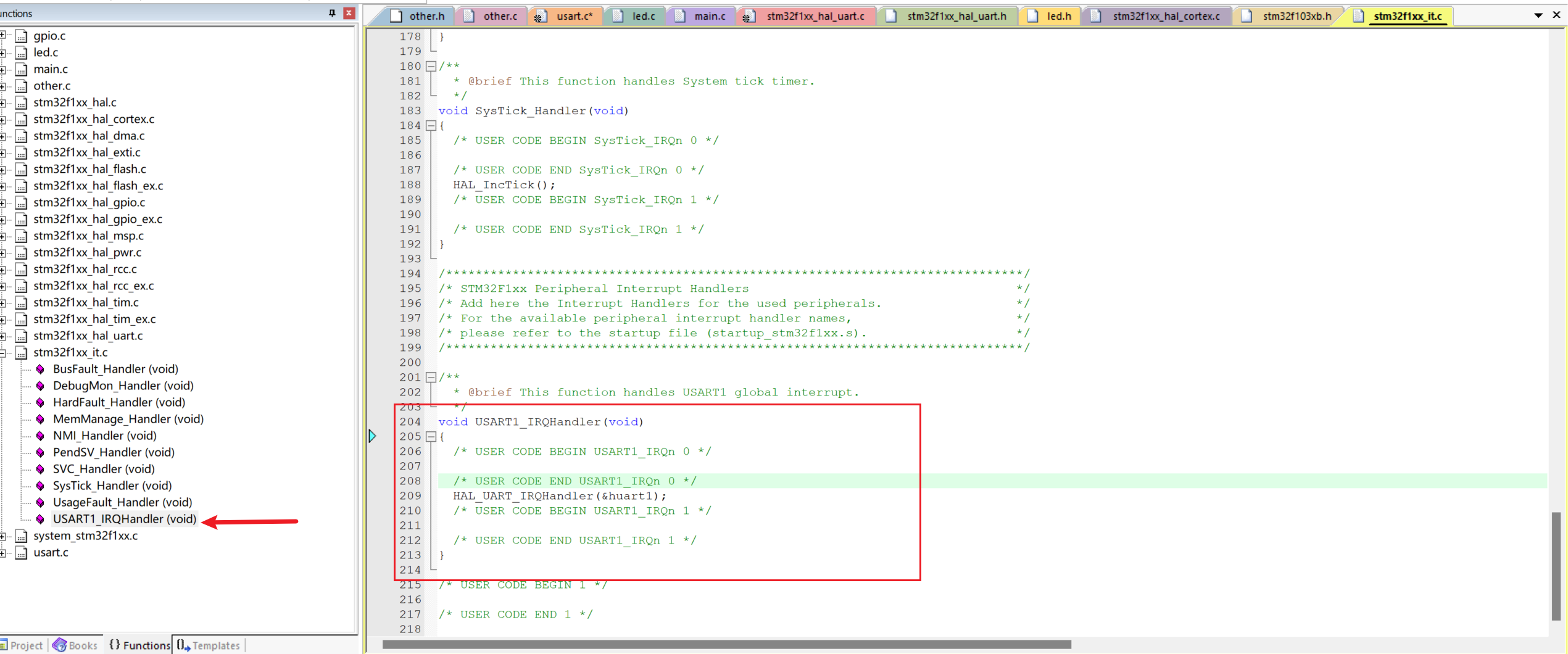This screenshot has height=654, width=1568.
Task: Click HAL_UART_IRQHandler(&huart1) code line
Action: point(560,496)
